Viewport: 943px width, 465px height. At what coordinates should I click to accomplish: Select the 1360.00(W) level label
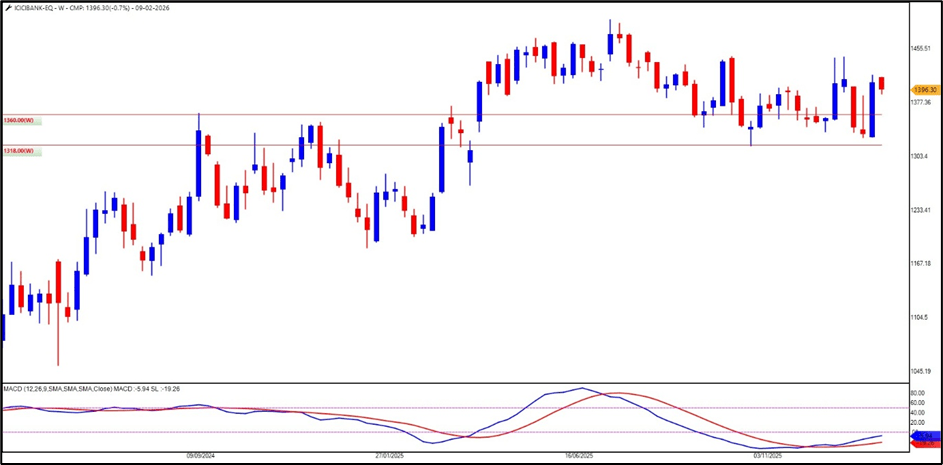(19, 120)
